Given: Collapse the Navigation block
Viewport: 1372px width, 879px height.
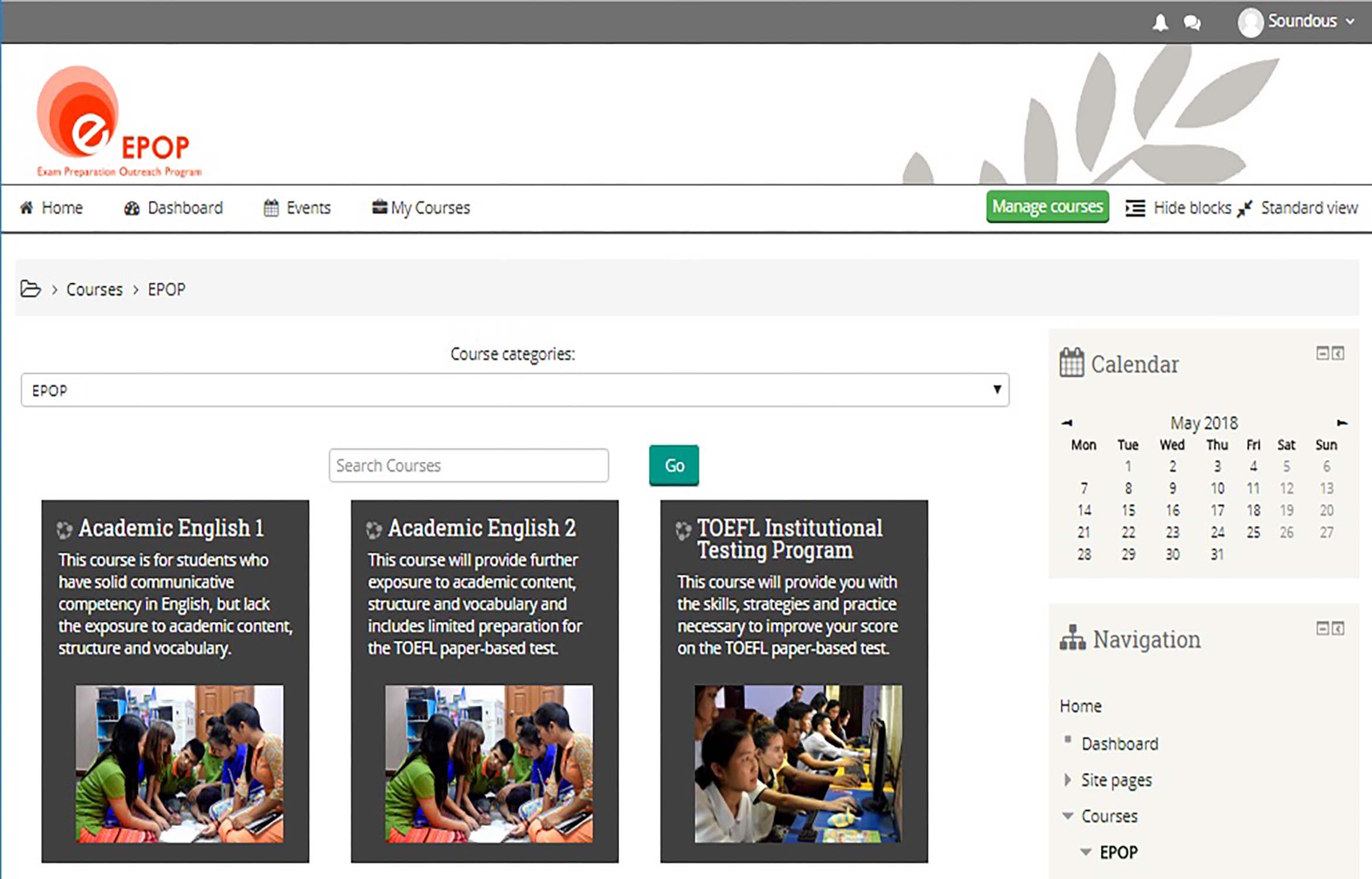Looking at the screenshot, I should click(1322, 628).
